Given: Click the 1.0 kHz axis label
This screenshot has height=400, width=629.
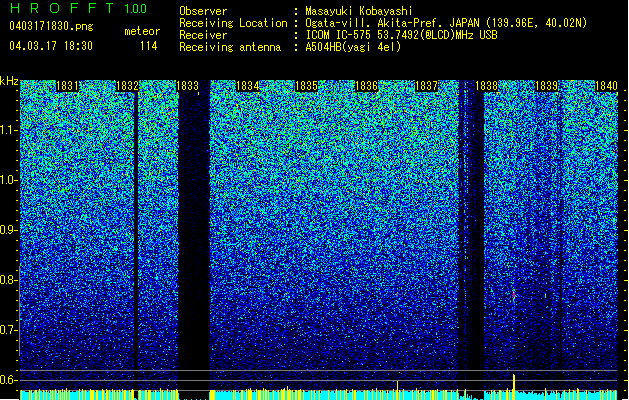Looking at the screenshot, I should [9, 180].
